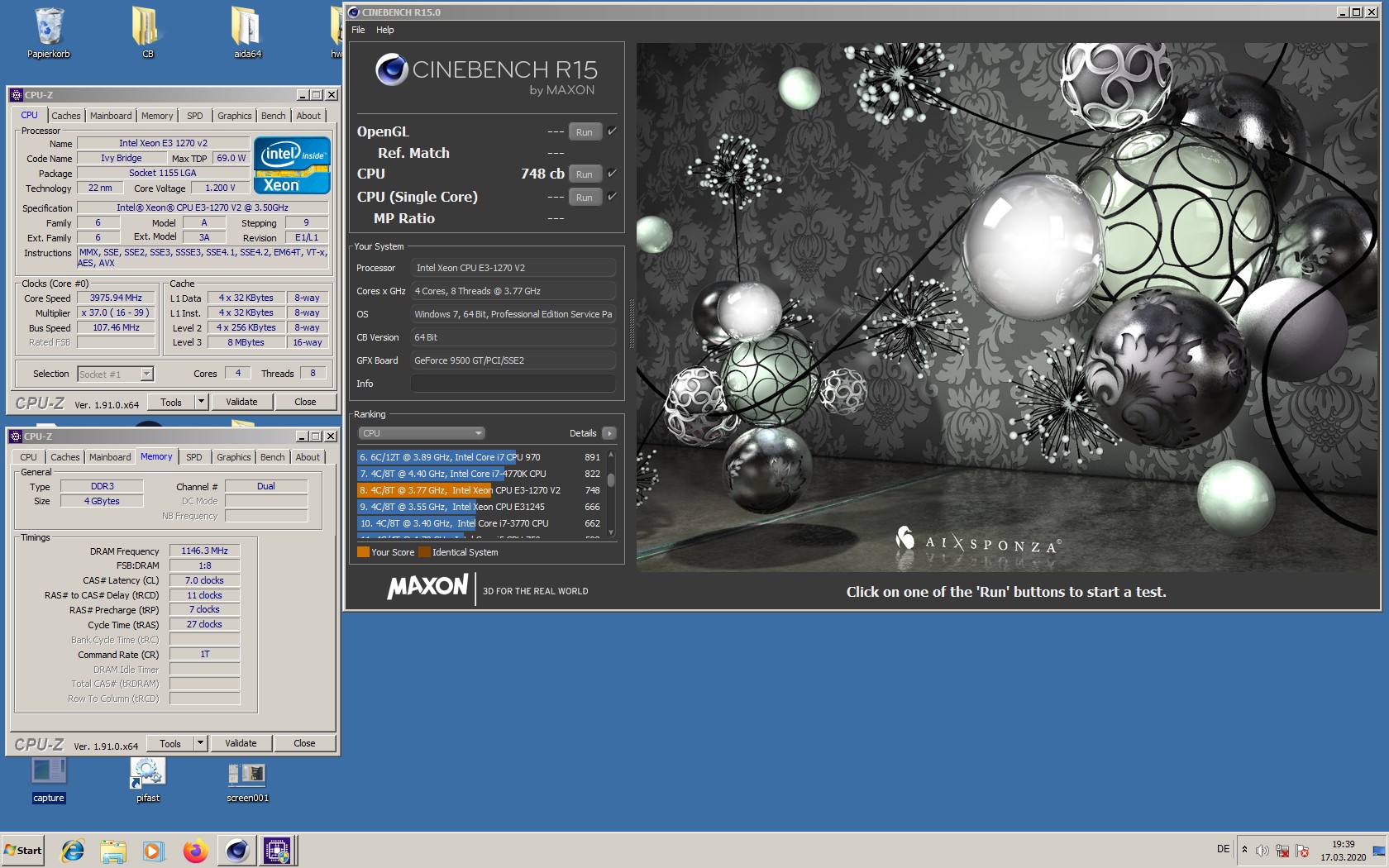
Task: Select ranking row Intel Core i7-4770K
Action: (x=480, y=474)
